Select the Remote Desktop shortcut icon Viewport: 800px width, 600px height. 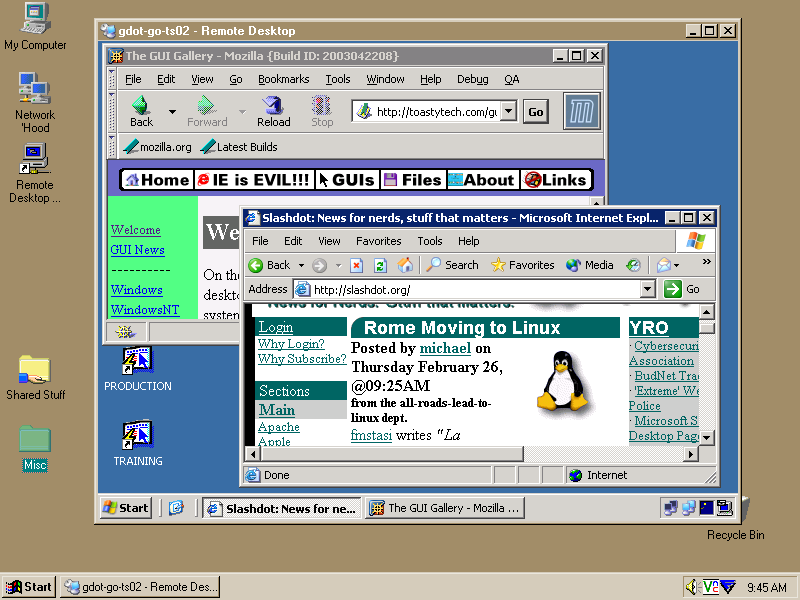35,173
